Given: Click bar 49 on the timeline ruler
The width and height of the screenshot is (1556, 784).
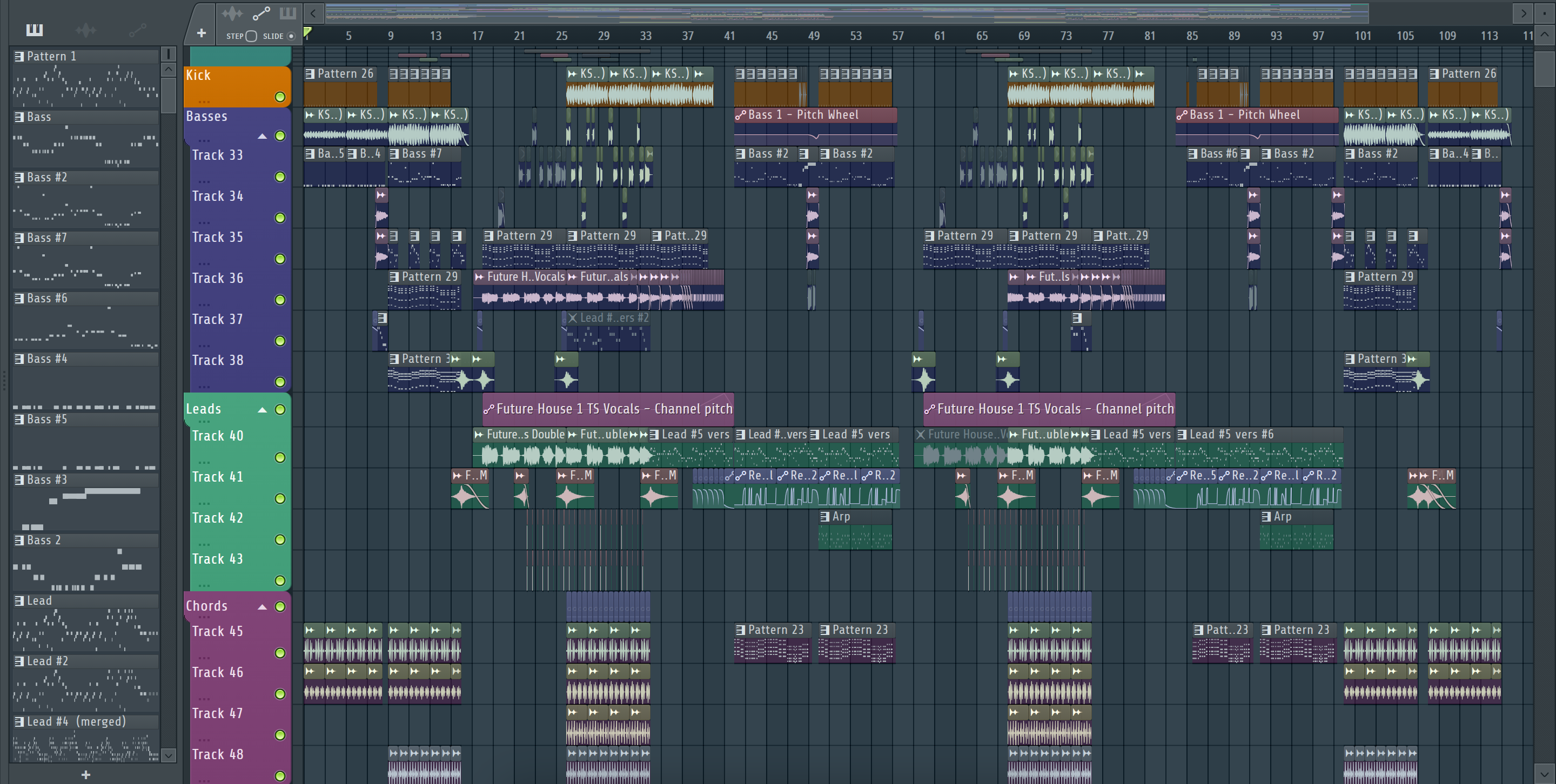Looking at the screenshot, I should click(814, 36).
